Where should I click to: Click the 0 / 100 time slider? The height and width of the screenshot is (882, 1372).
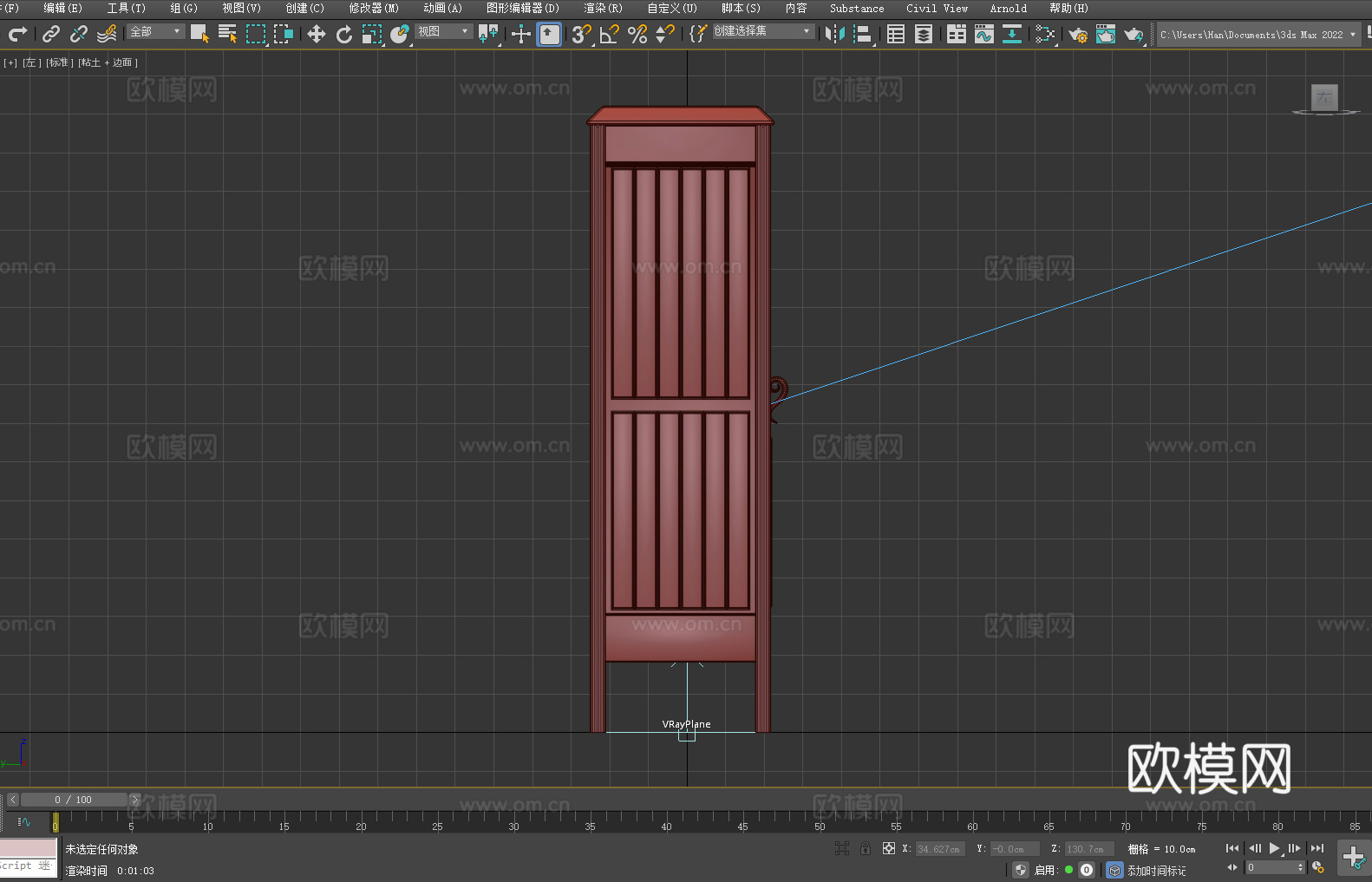coord(74,800)
